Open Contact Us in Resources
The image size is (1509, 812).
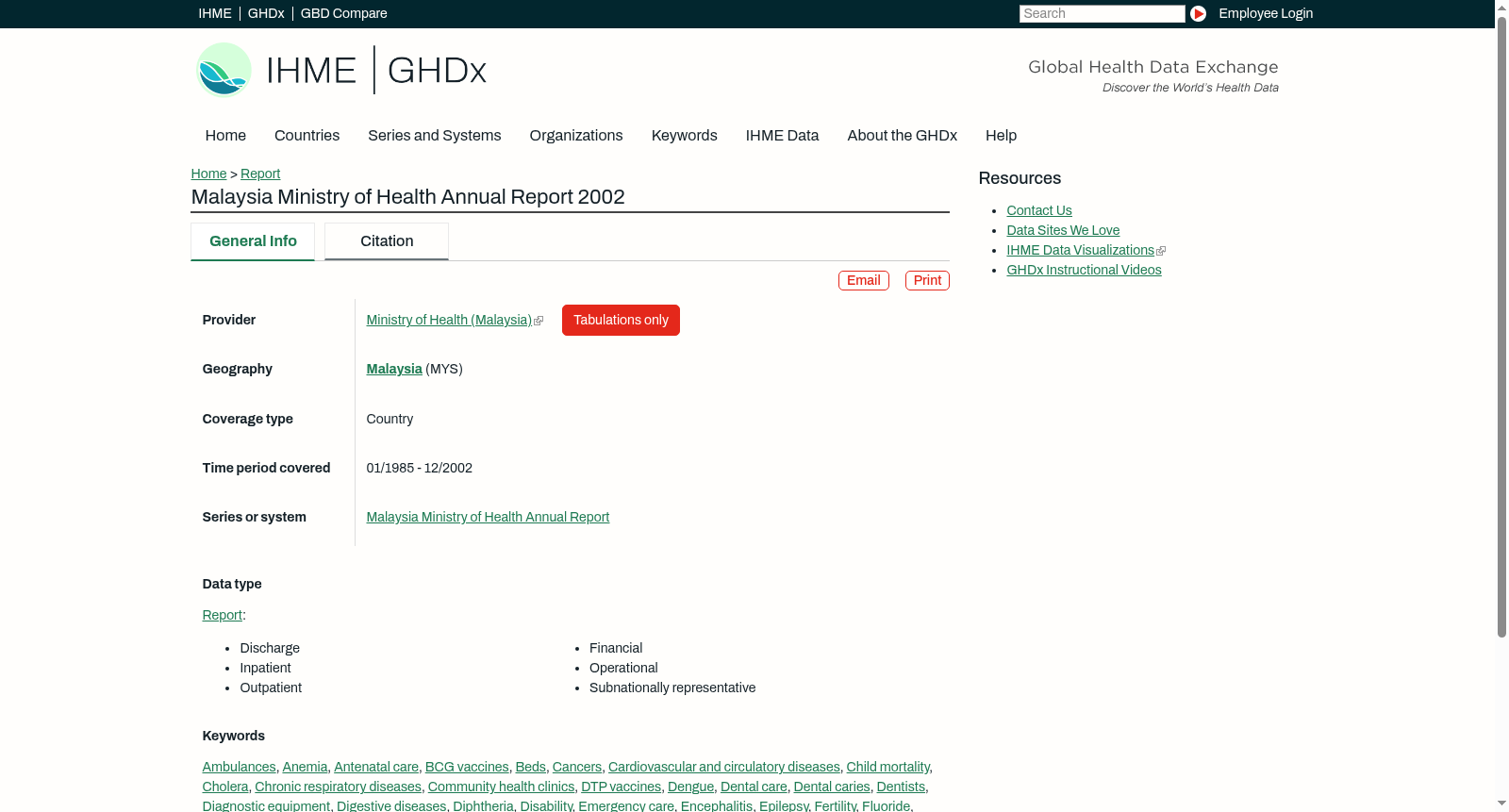(1039, 210)
